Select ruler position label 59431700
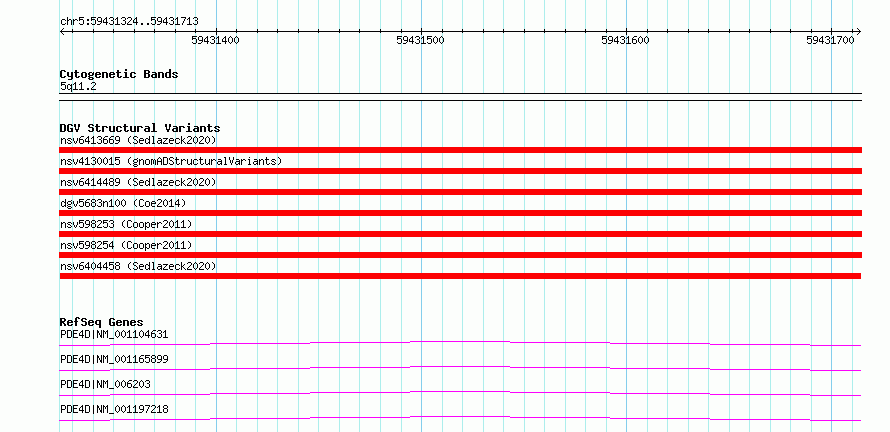The height and width of the screenshot is (432, 890). [x=830, y=41]
